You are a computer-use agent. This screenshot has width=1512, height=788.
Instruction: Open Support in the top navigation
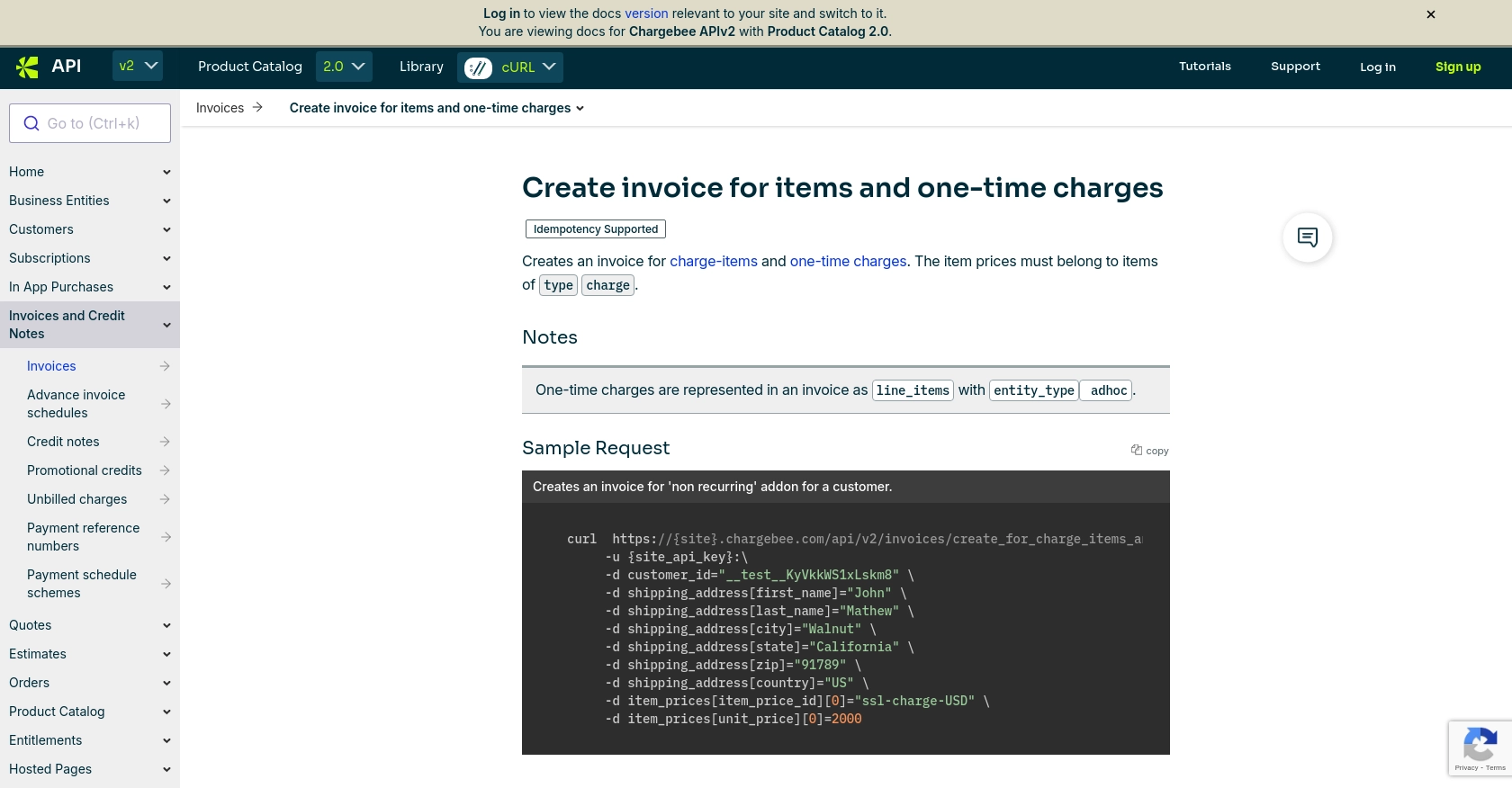coord(1295,67)
